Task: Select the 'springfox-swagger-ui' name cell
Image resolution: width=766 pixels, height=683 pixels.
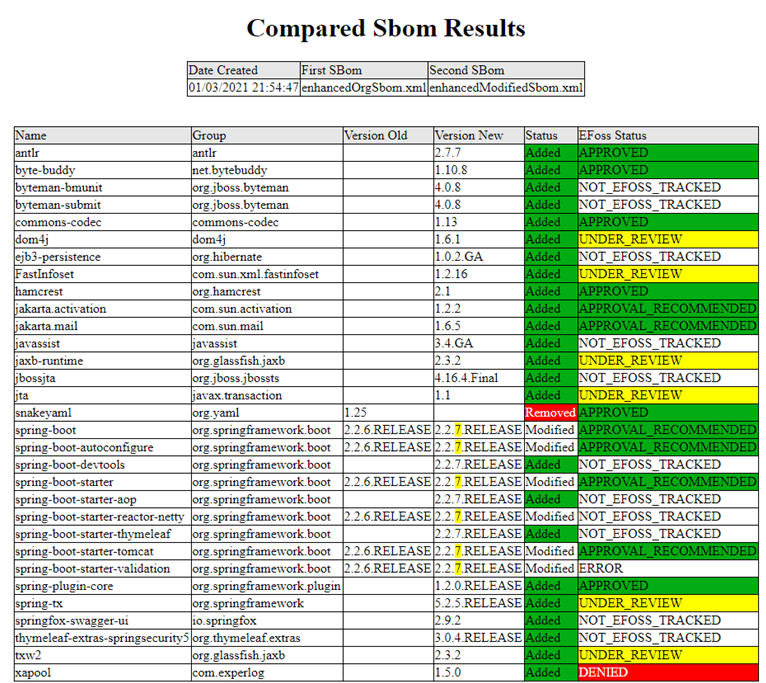Action: coord(103,621)
